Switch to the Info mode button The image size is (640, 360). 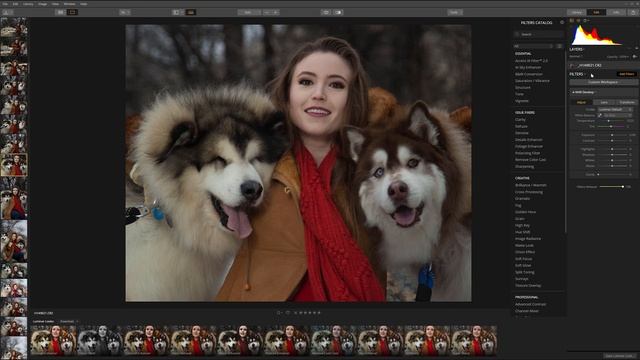pyautogui.click(x=616, y=12)
